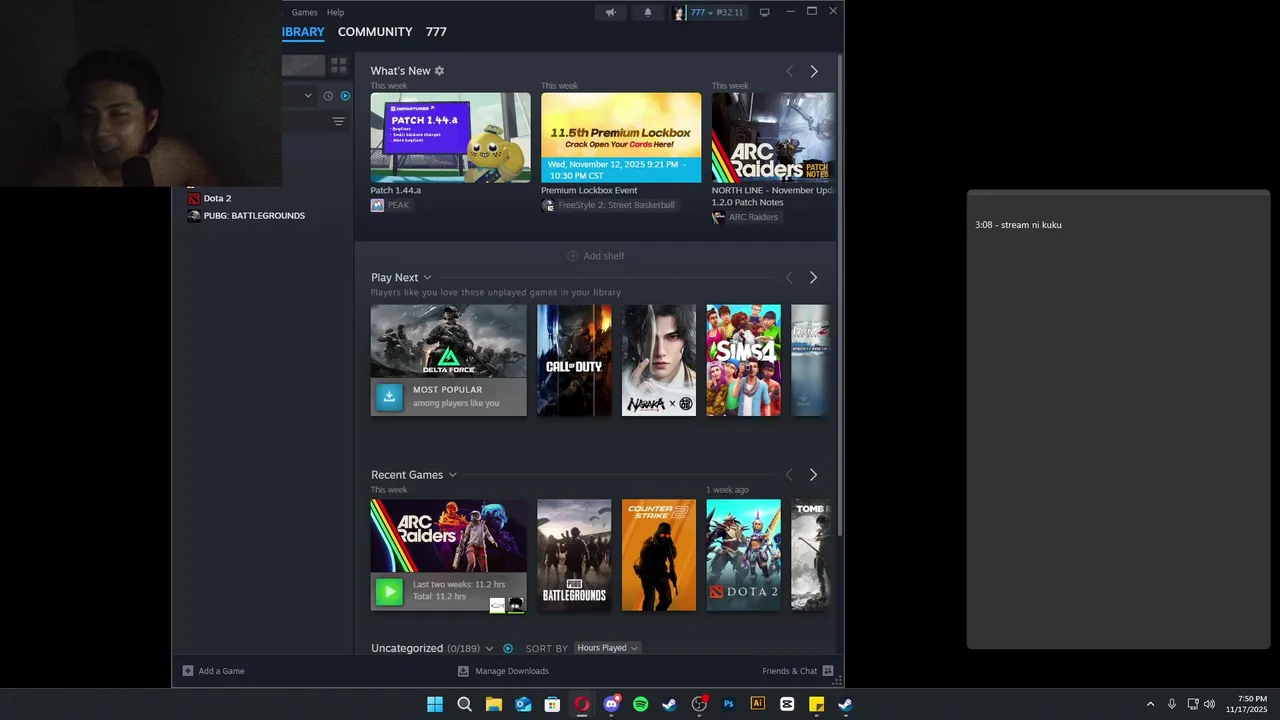
Task: Open the Play Next shelf dropdown
Action: (x=427, y=277)
